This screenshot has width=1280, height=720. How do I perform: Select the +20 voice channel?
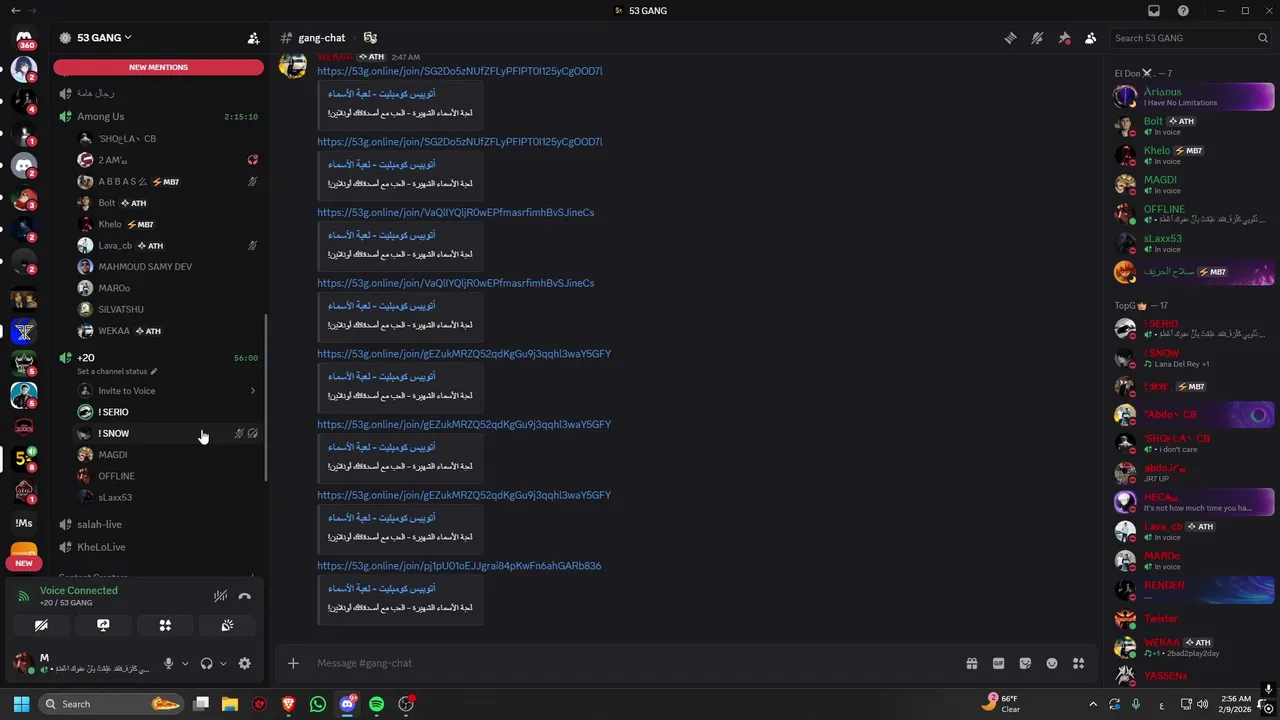coord(158,358)
